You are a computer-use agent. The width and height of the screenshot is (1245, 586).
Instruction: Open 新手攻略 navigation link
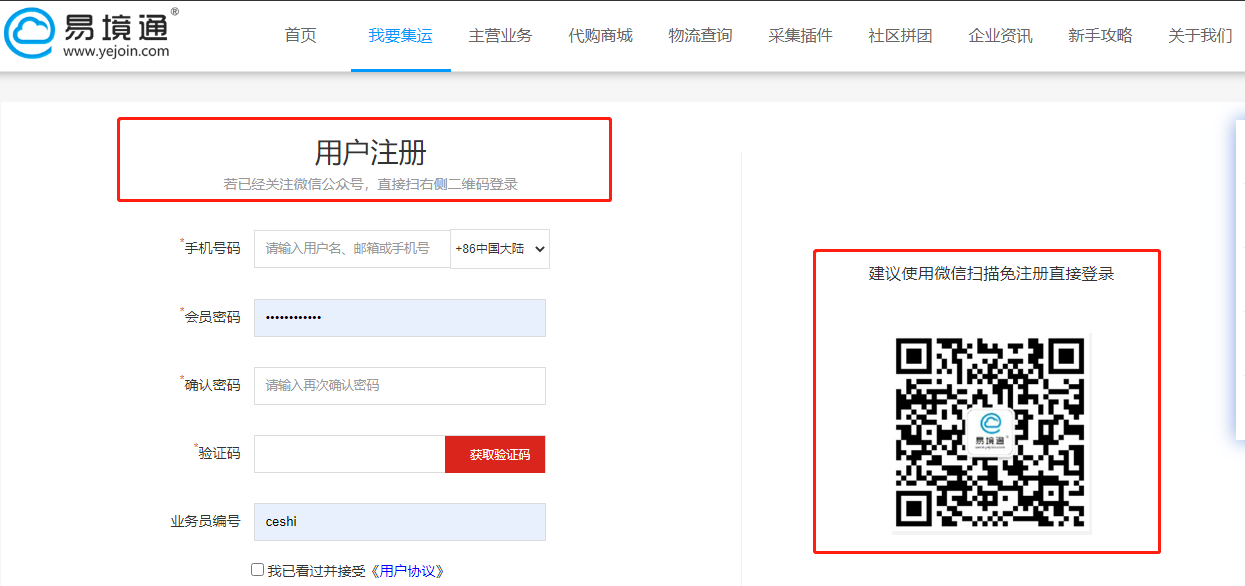coord(1100,35)
